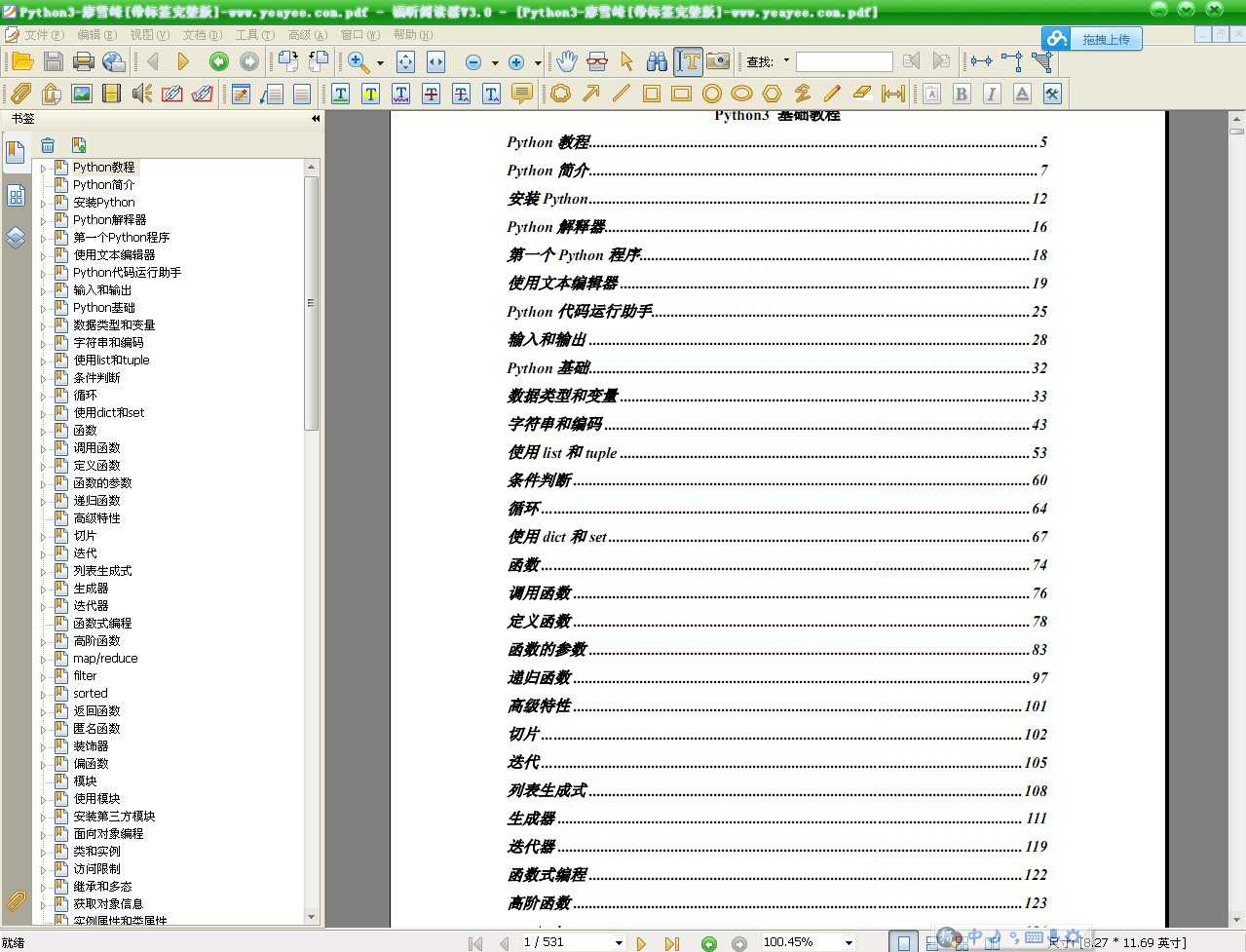This screenshot has width=1246, height=952.
Task: Open attachments panel paperclip tab
Action: click(x=16, y=900)
